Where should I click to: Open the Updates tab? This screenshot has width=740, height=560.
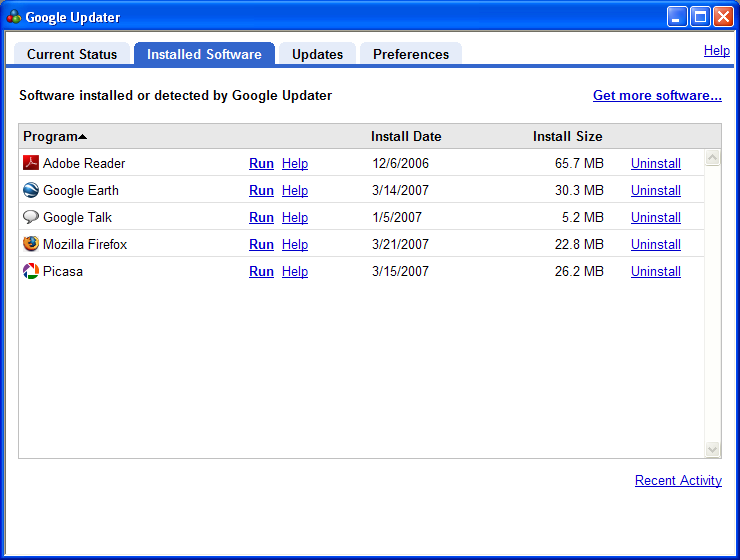pyautogui.click(x=317, y=54)
